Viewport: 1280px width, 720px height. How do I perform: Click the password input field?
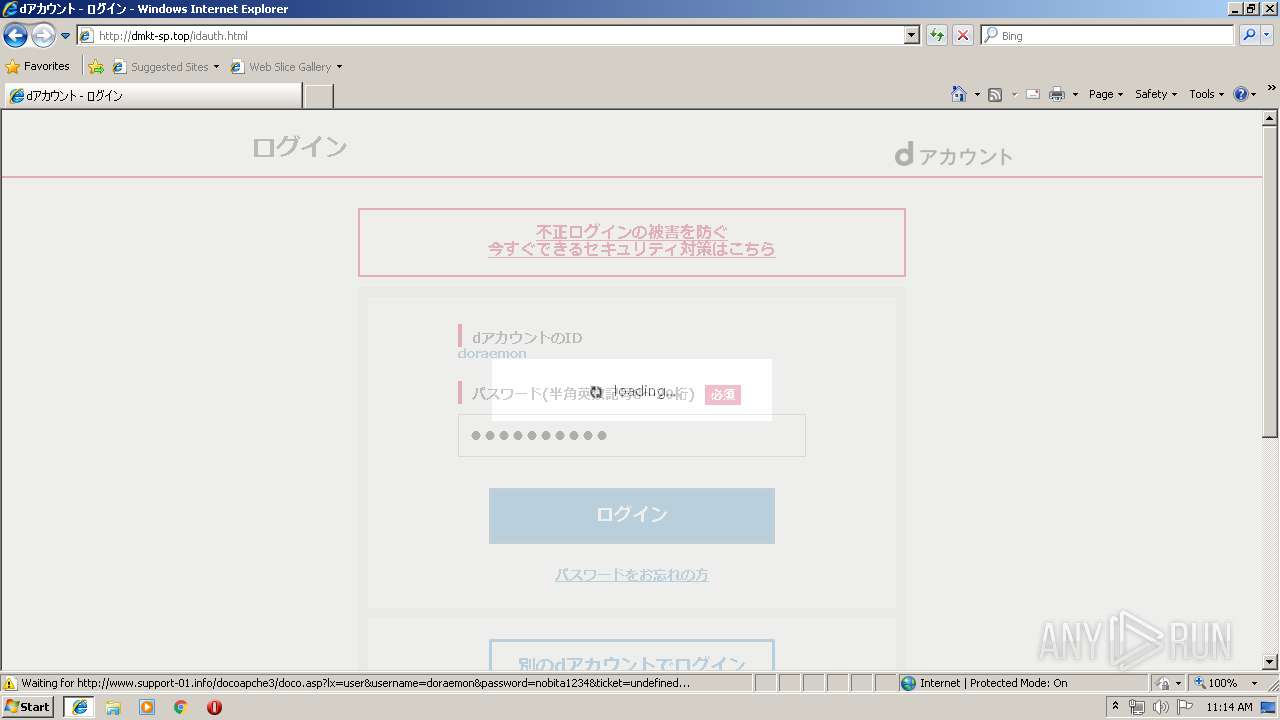(x=632, y=435)
